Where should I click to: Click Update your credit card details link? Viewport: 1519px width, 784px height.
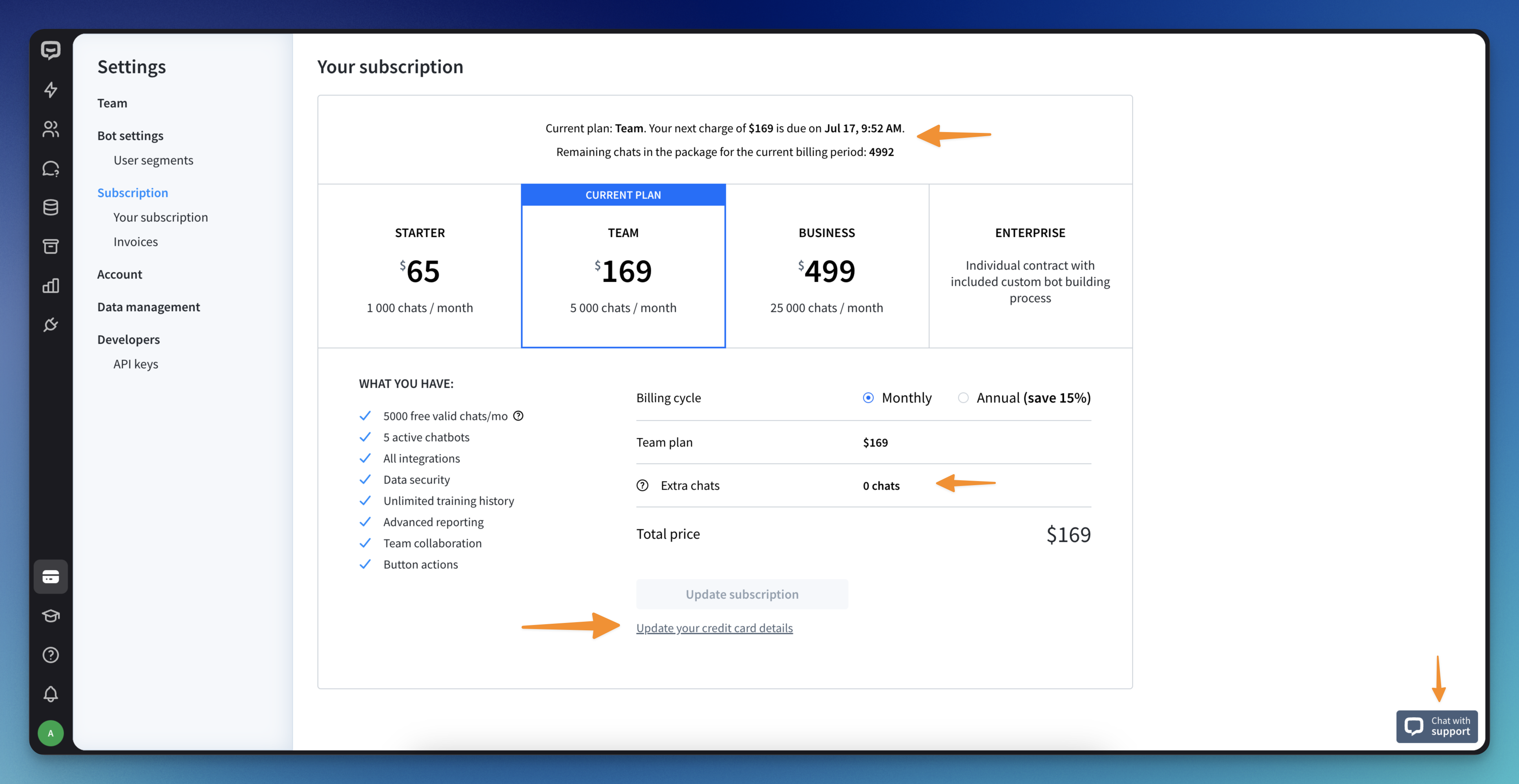[714, 627]
